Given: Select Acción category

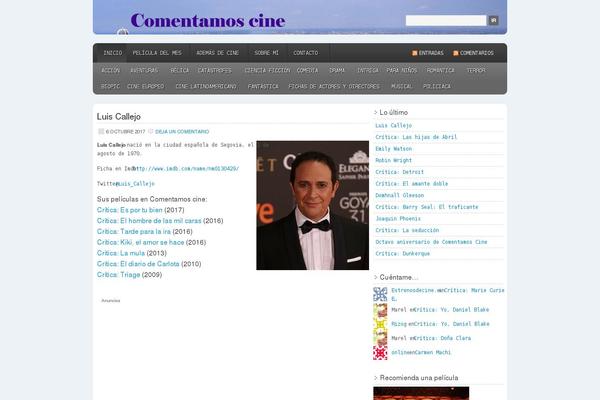Looking at the screenshot, I should point(110,70).
